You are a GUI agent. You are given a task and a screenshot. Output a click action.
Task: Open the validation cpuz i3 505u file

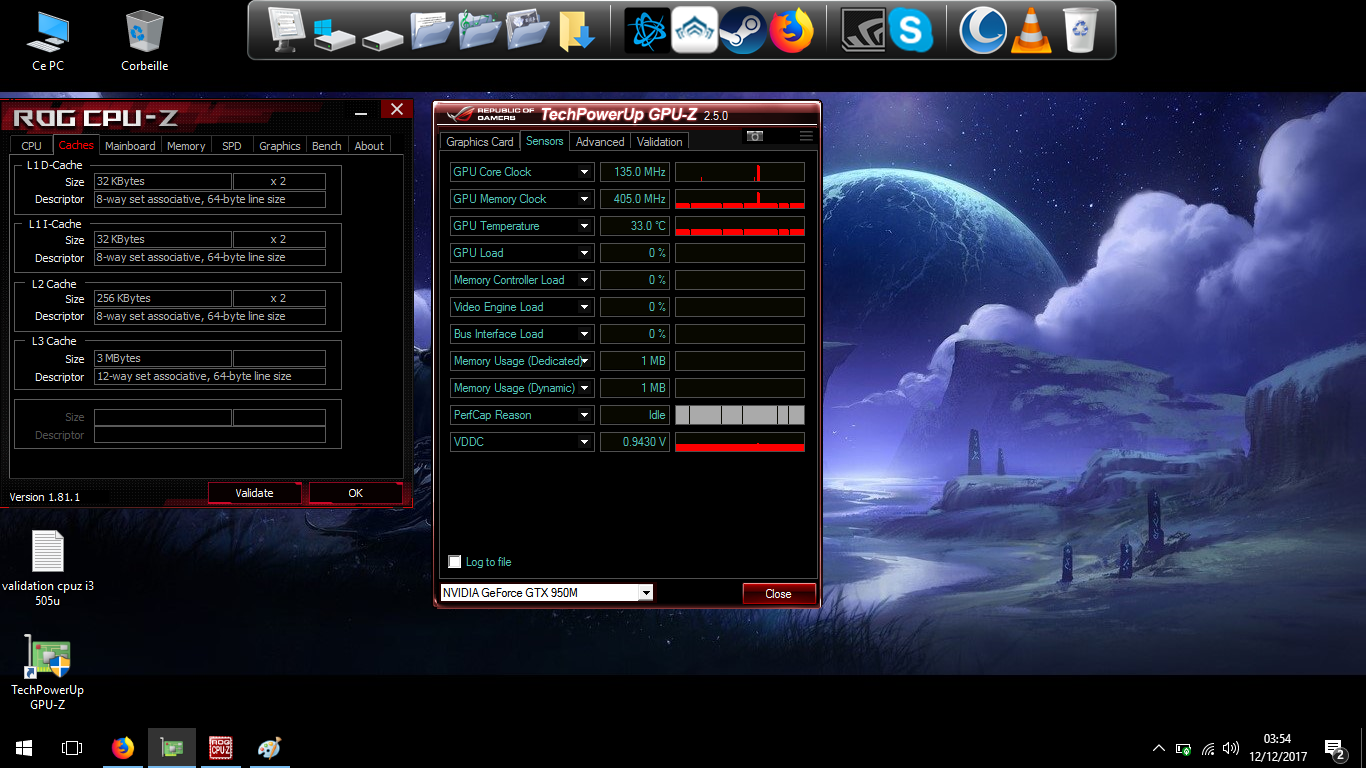[48, 569]
